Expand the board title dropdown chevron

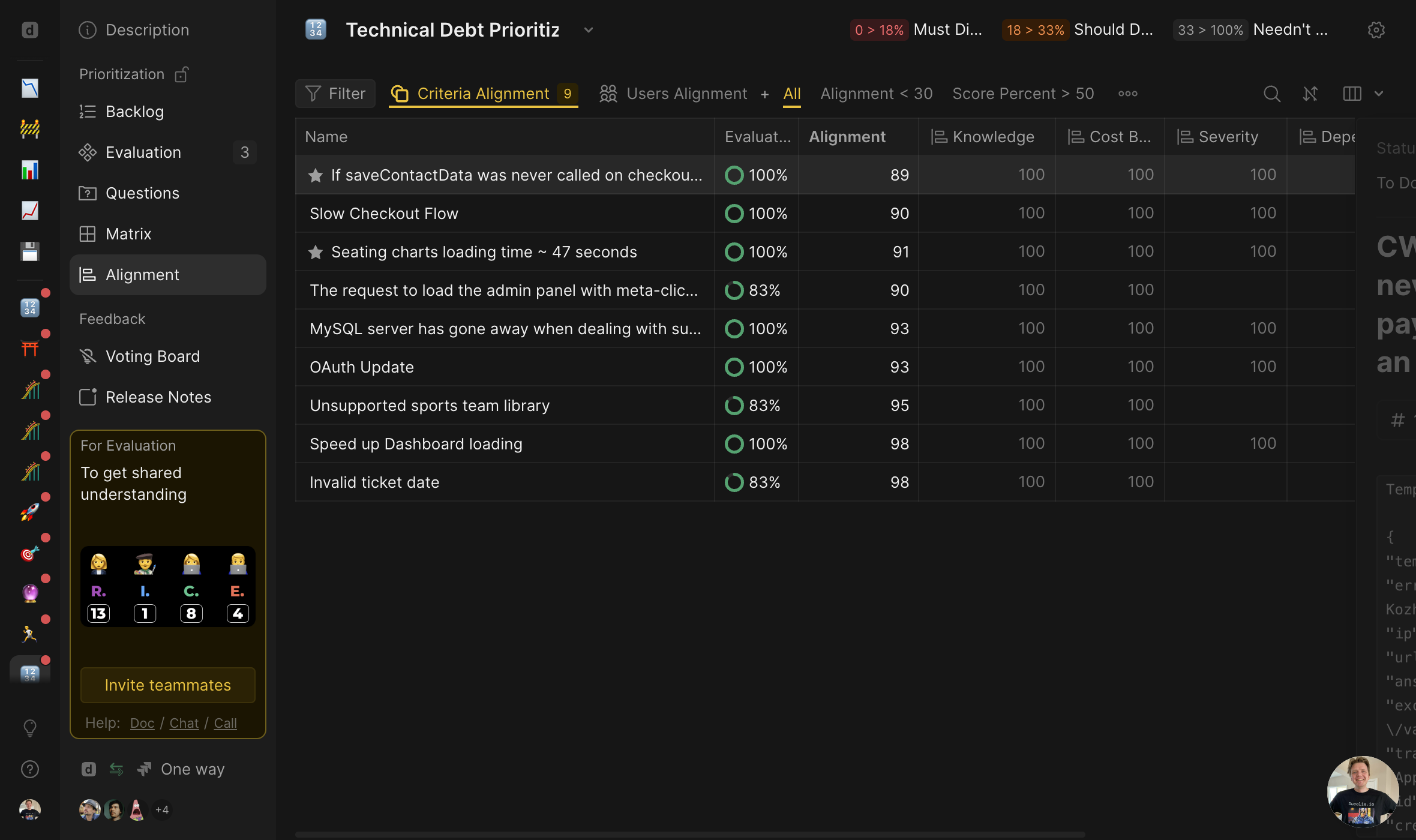(588, 30)
